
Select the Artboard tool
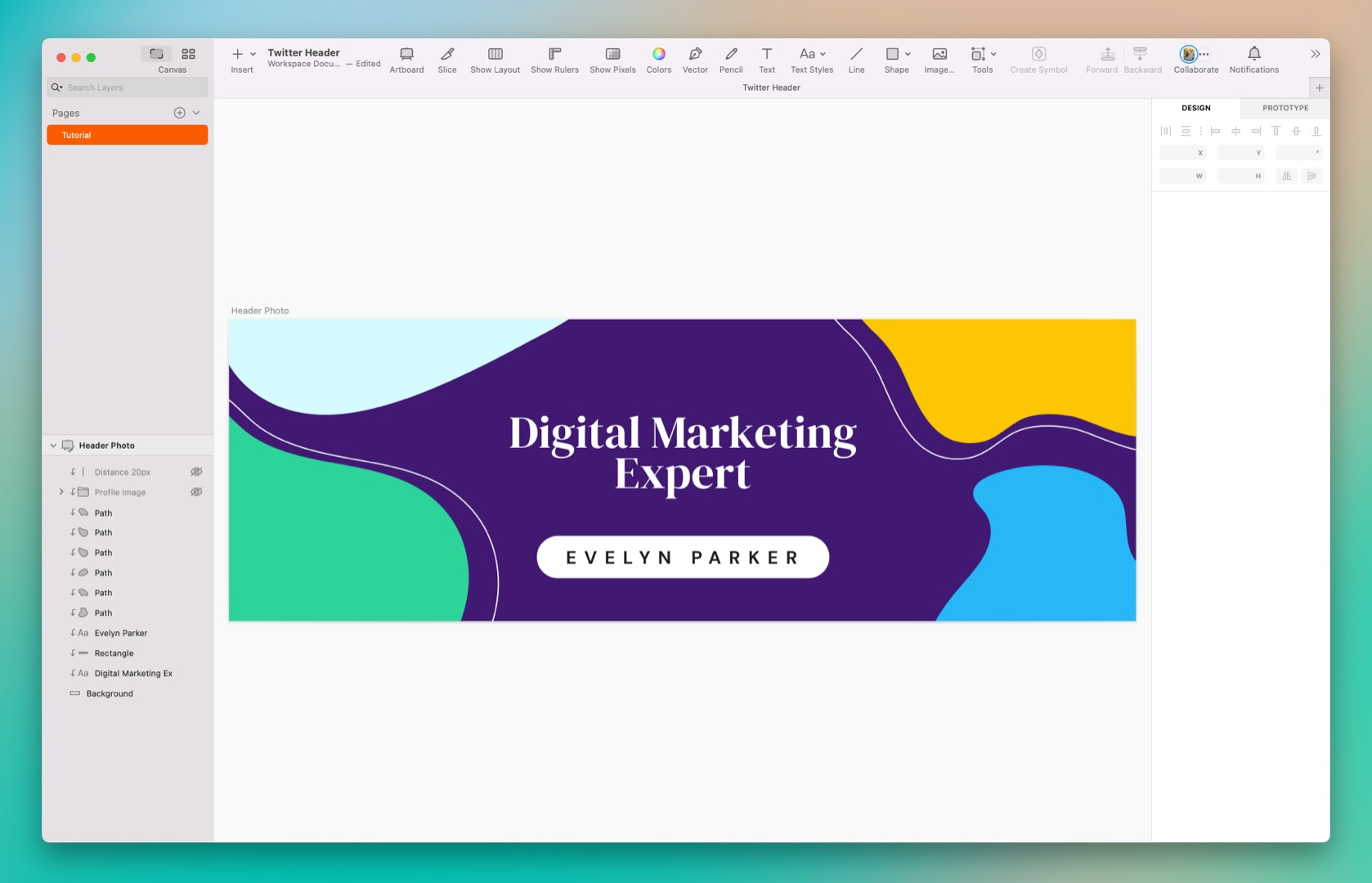[x=406, y=59]
